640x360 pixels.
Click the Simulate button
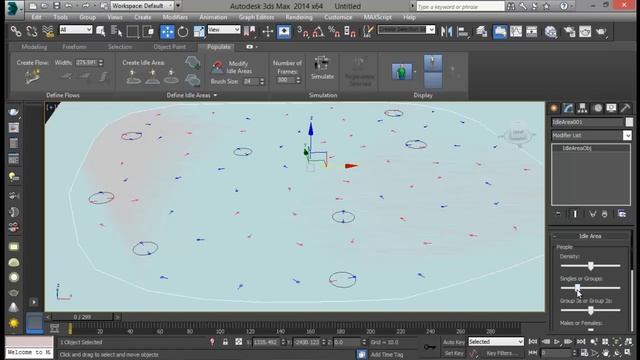[x=322, y=68]
